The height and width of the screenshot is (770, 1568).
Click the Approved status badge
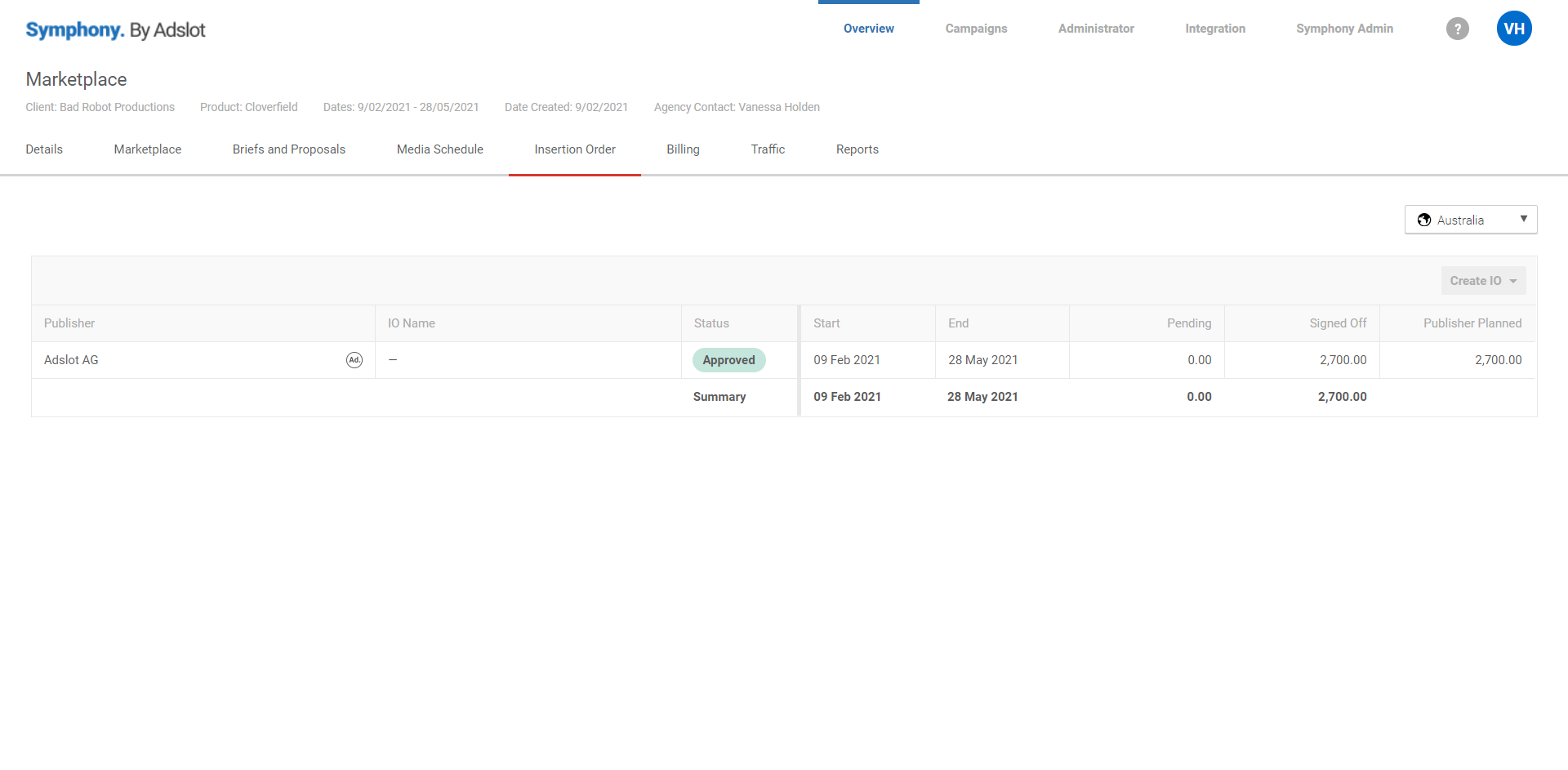click(729, 360)
